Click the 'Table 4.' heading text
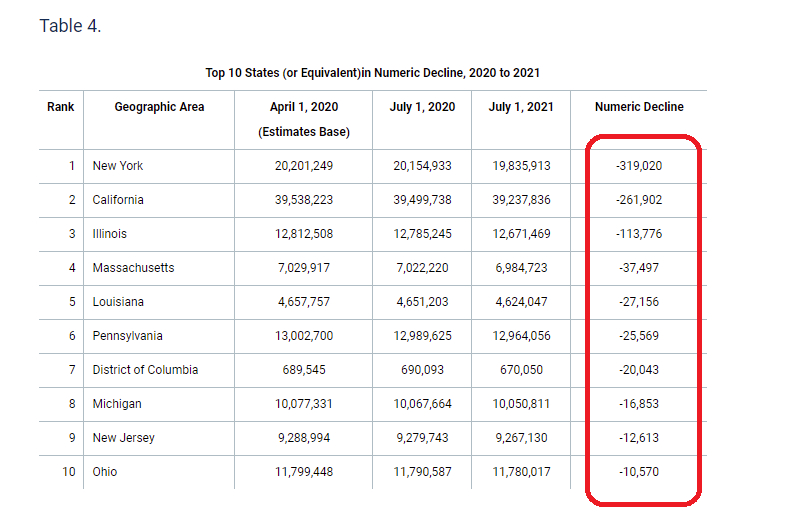Image resolution: width=797 pixels, height=517 pixels. [70, 26]
